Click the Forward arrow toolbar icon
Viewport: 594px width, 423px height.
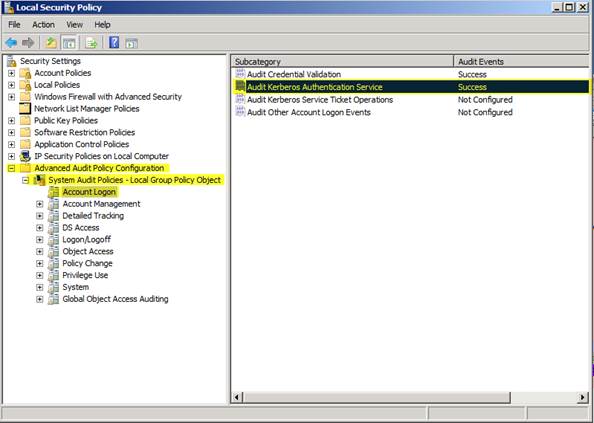(x=28, y=43)
